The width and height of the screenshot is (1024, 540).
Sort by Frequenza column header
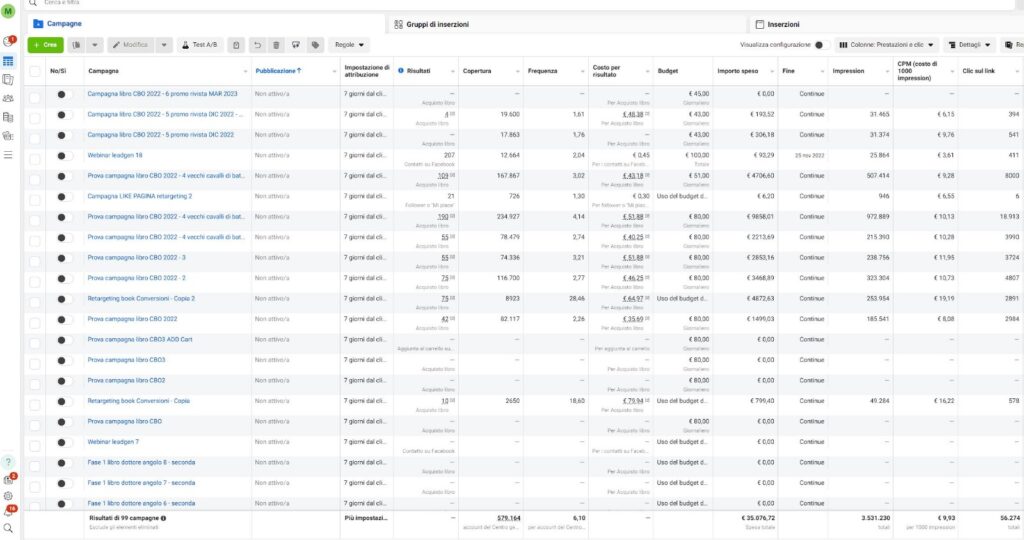point(542,71)
